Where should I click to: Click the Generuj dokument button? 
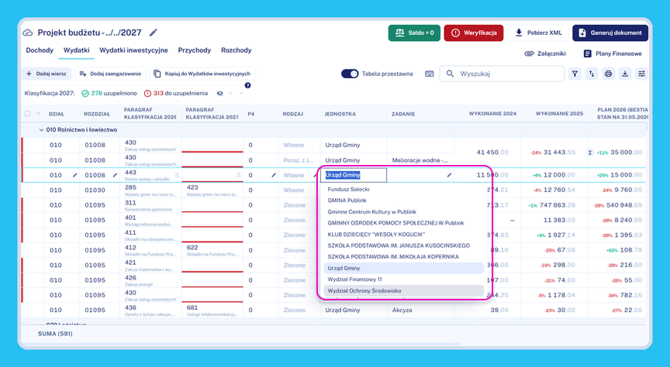pyautogui.click(x=610, y=33)
